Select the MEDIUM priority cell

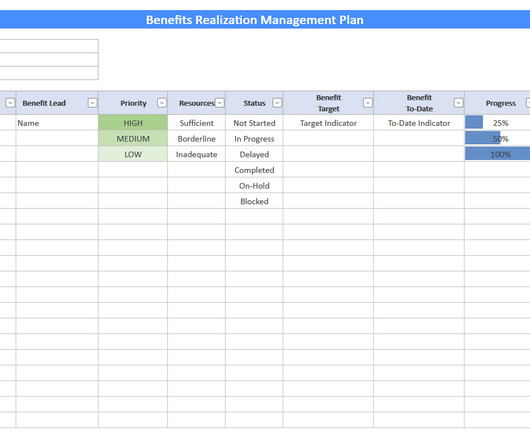[x=133, y=139]
